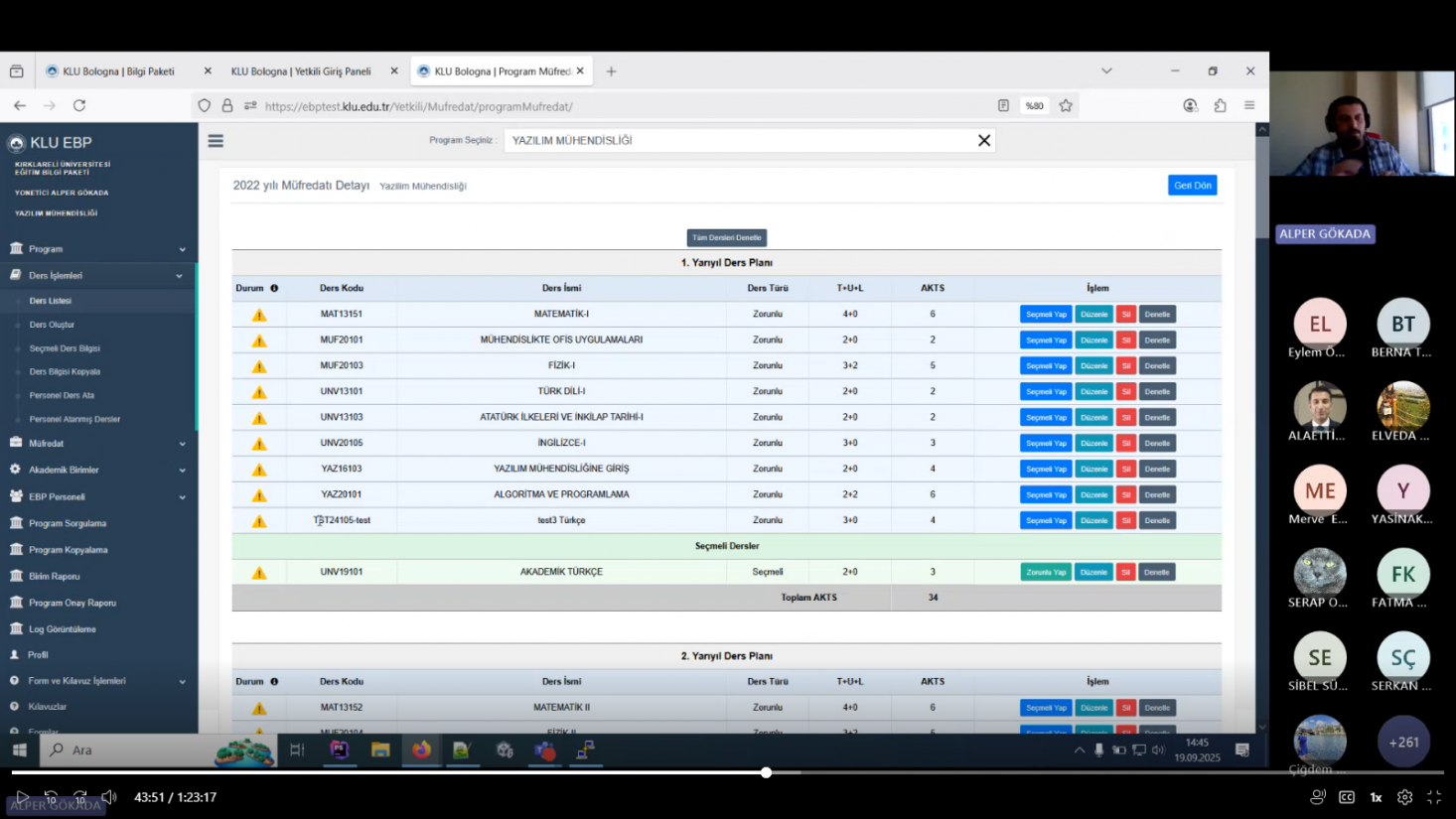
Task: Open Profil in the sidebar
Action: pos(38,655)
